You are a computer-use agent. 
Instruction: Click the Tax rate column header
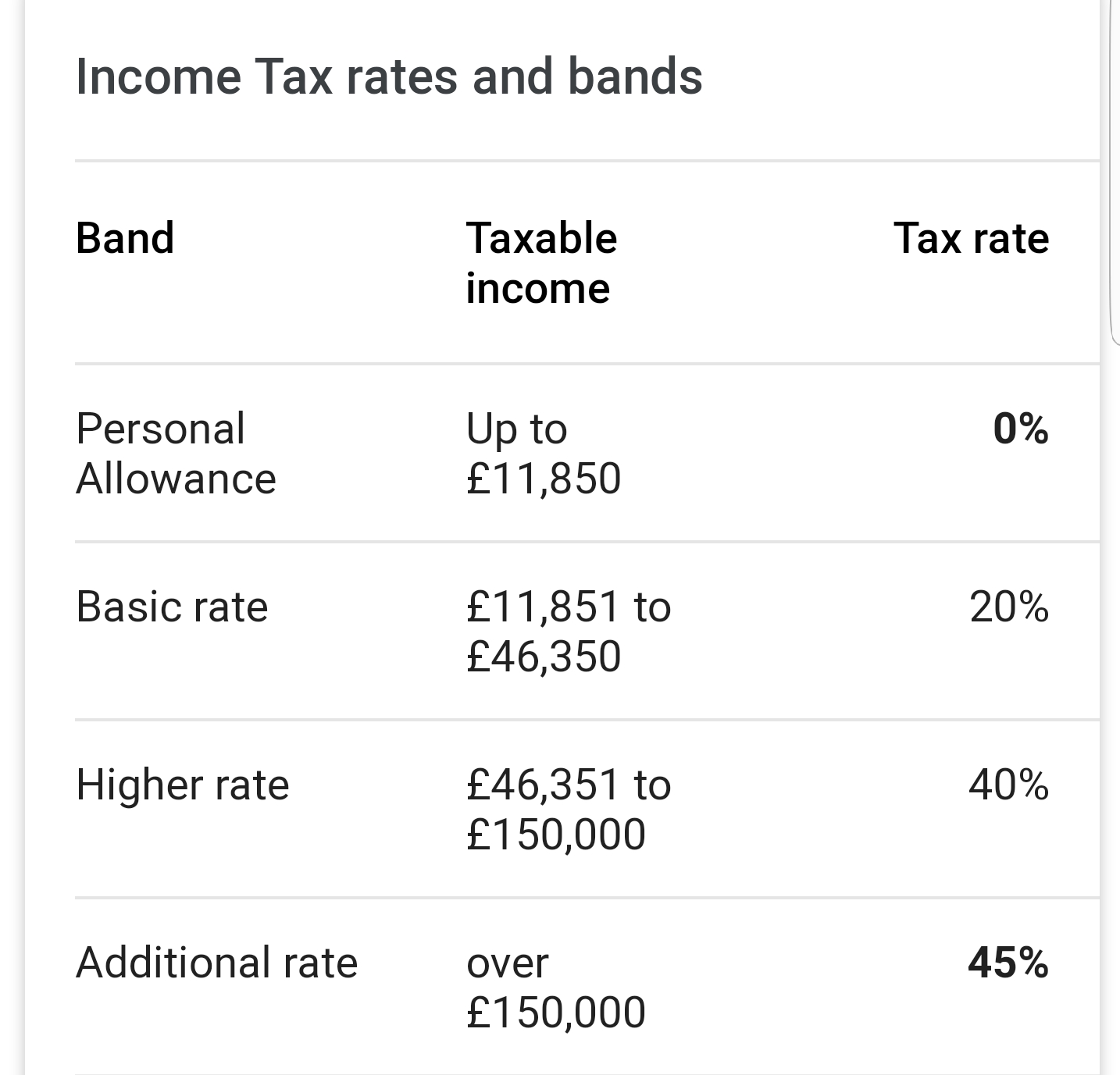pos(971,238)
